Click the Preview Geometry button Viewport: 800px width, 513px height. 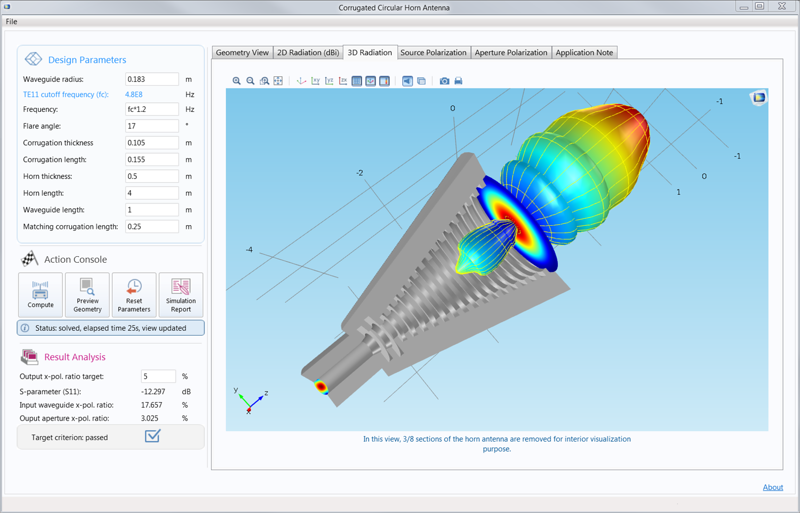click(x=87, y=295)
